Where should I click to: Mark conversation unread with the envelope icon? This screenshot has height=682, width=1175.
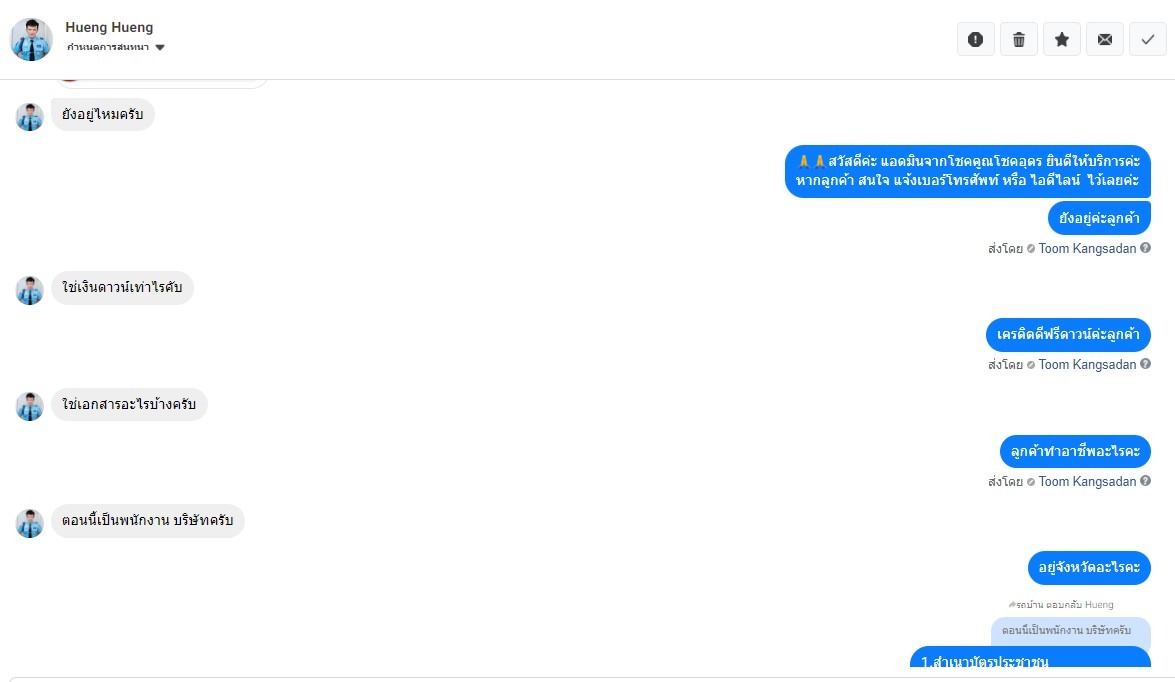[x=1105, y=40]
